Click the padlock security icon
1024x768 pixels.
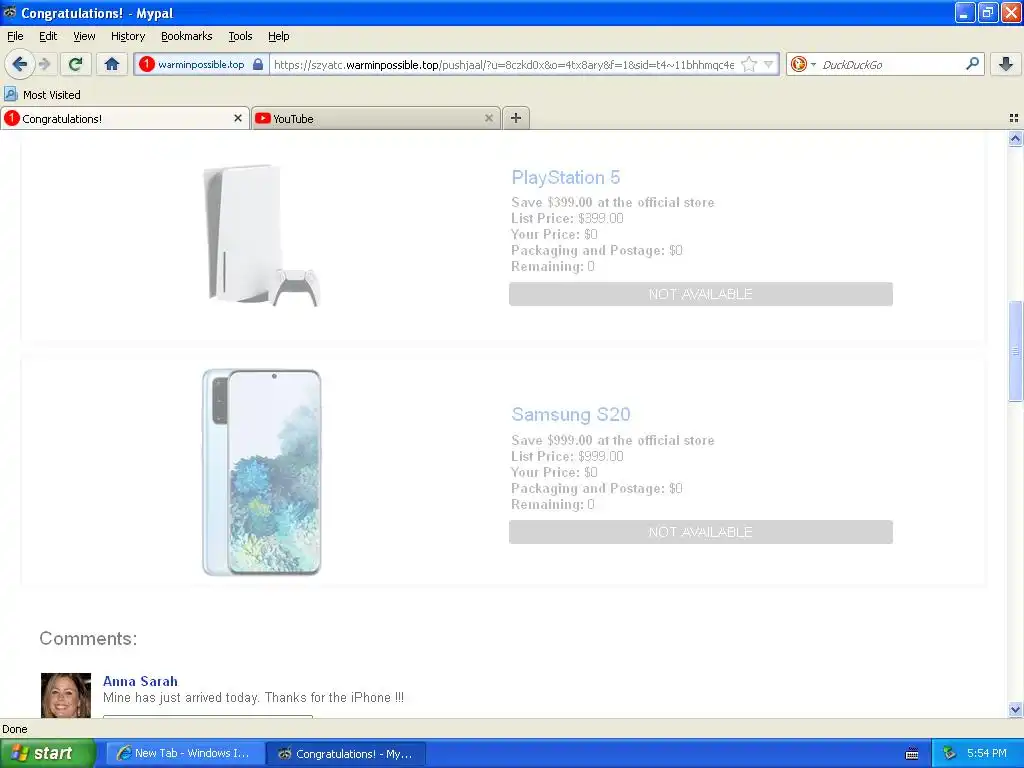point(258,64)
